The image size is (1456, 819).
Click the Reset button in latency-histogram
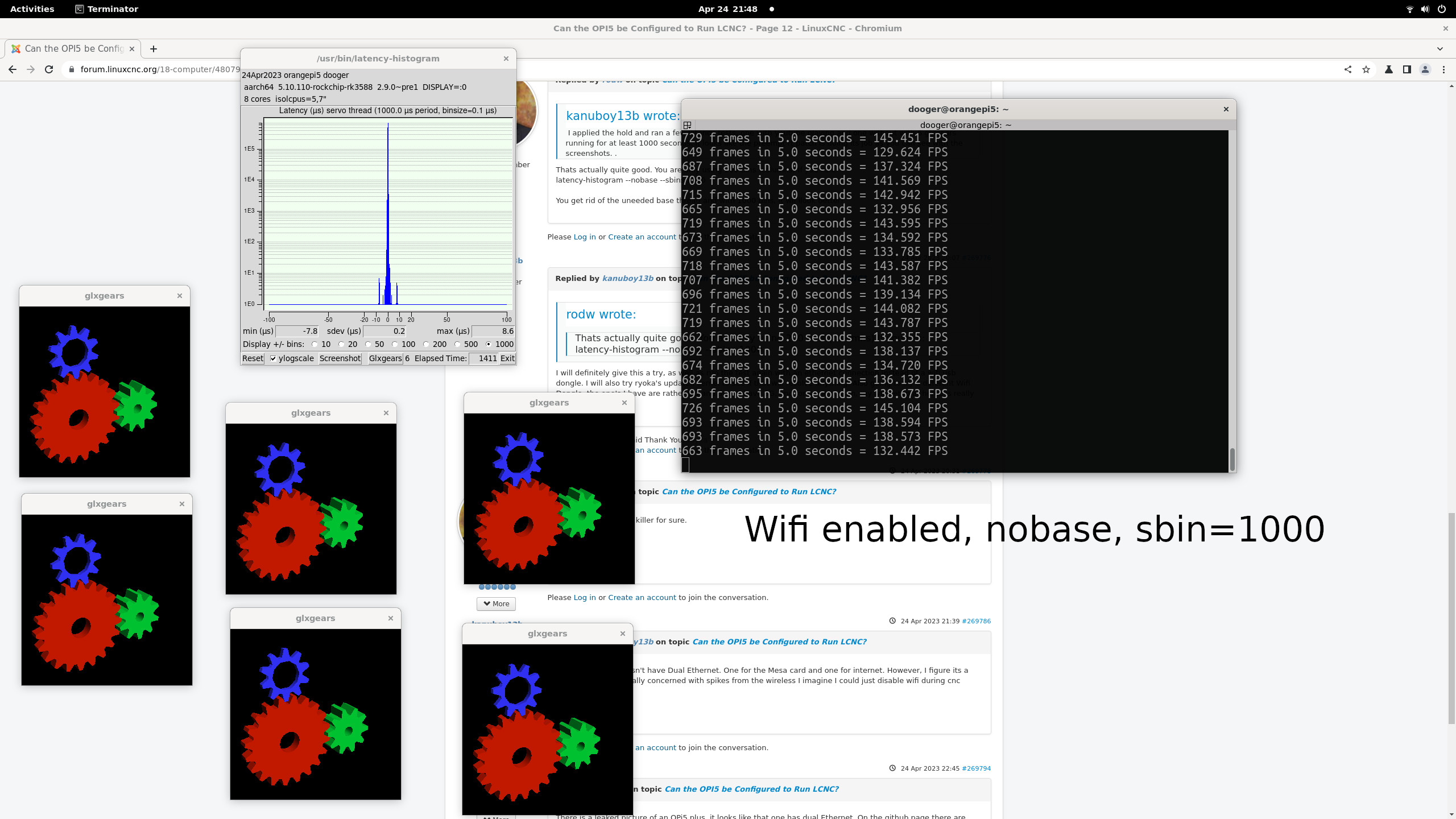pyautogui.click(x=253, y=358)
